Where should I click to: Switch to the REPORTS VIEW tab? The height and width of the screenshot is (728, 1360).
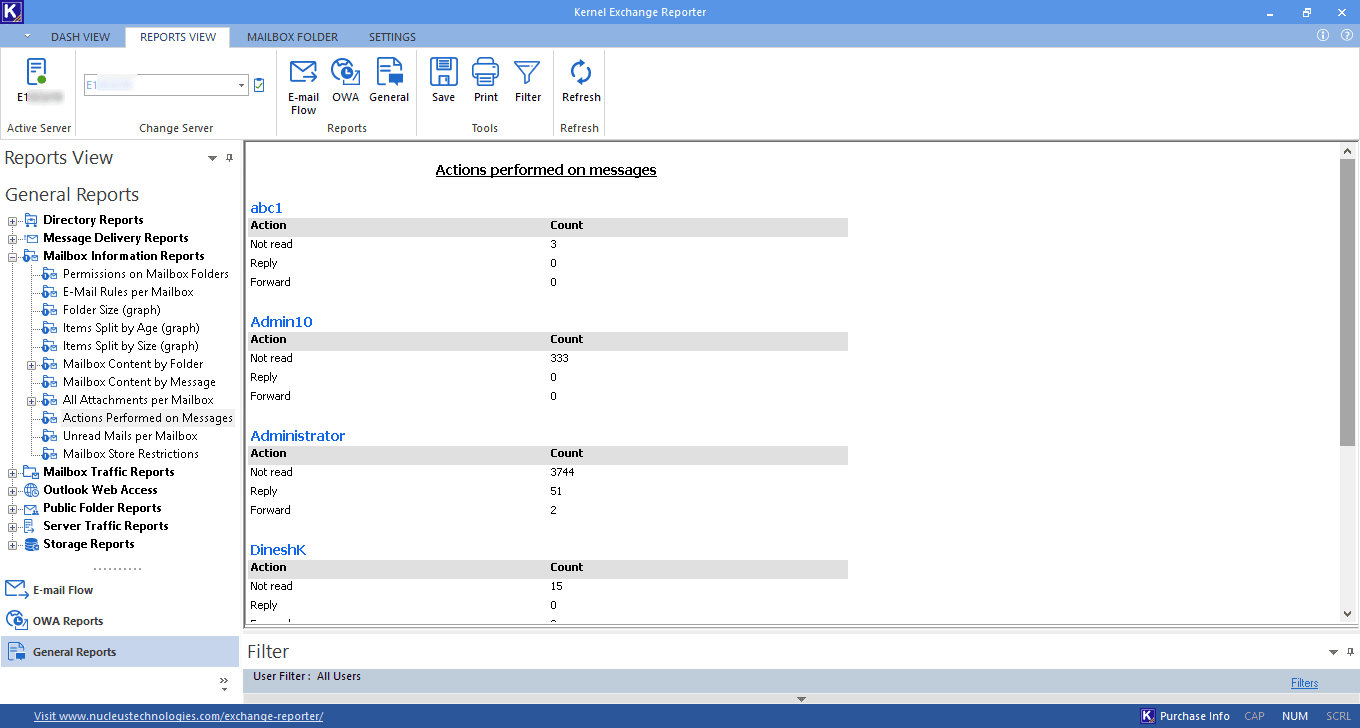(178, 37)
